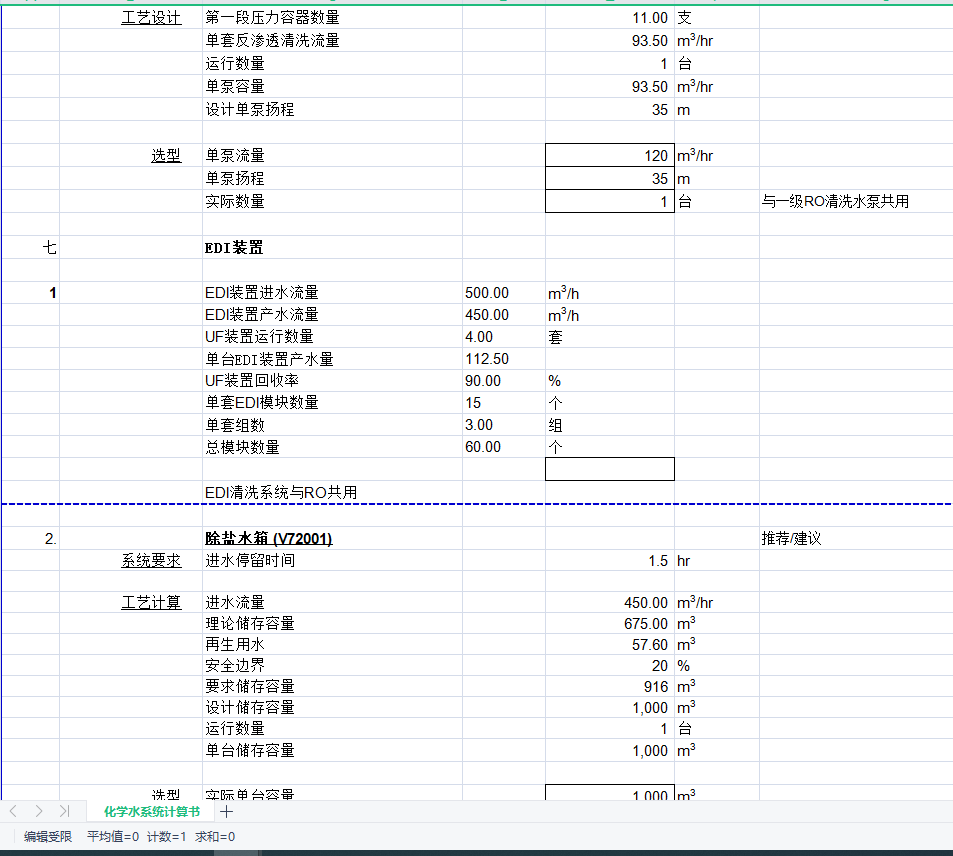Select the cell 与一级RO清洗水泵共用
The image size is (953, 856).
pos(856,202)
